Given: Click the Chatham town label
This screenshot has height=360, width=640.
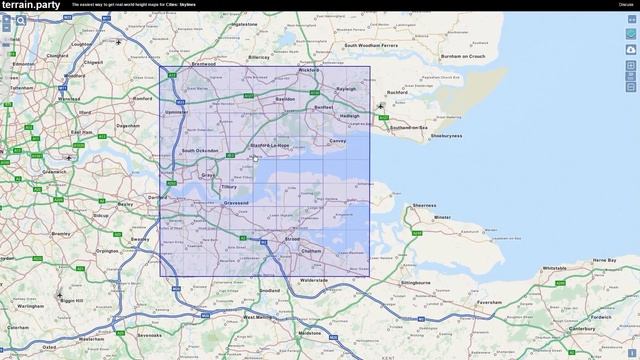Looking at the screenshot, I should pyautogui.click(x=311, y=251).
